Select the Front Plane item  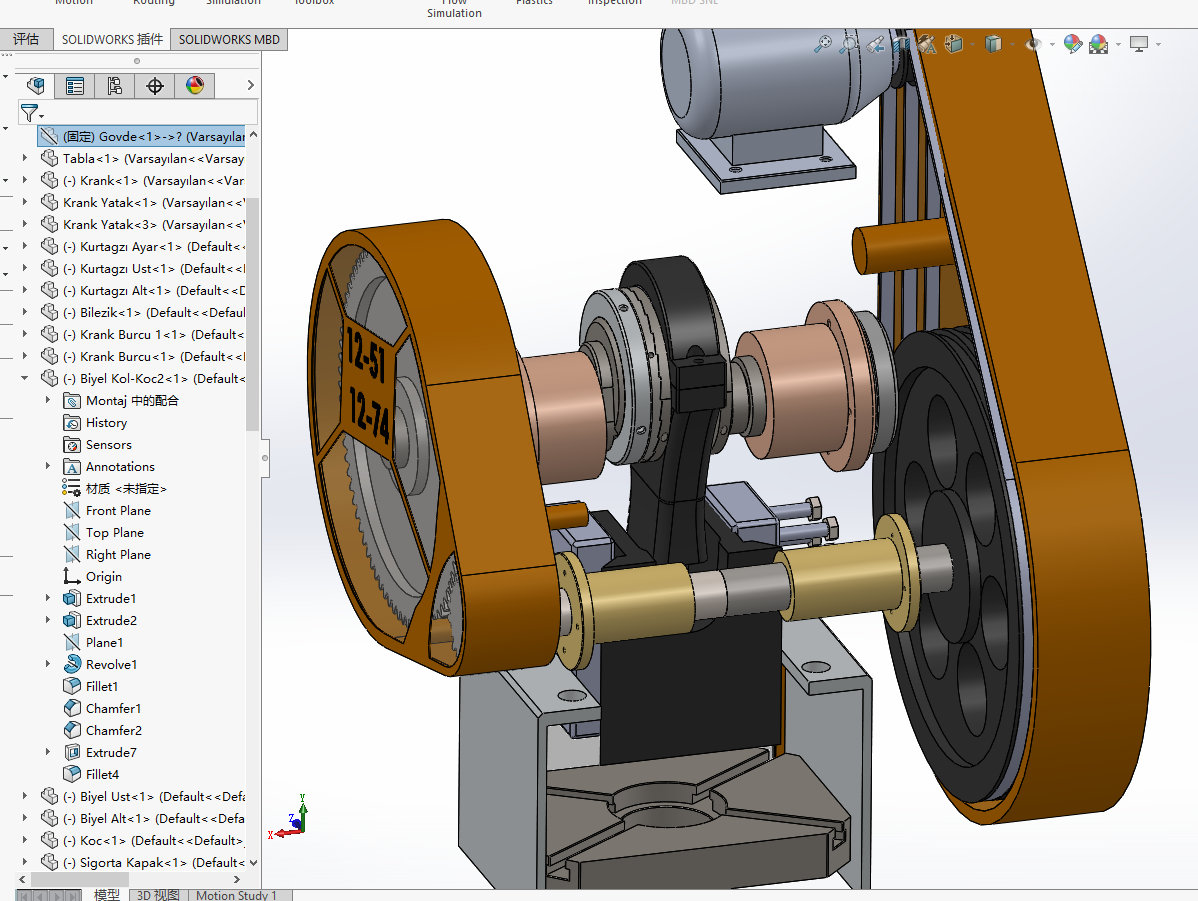[118, 511]
